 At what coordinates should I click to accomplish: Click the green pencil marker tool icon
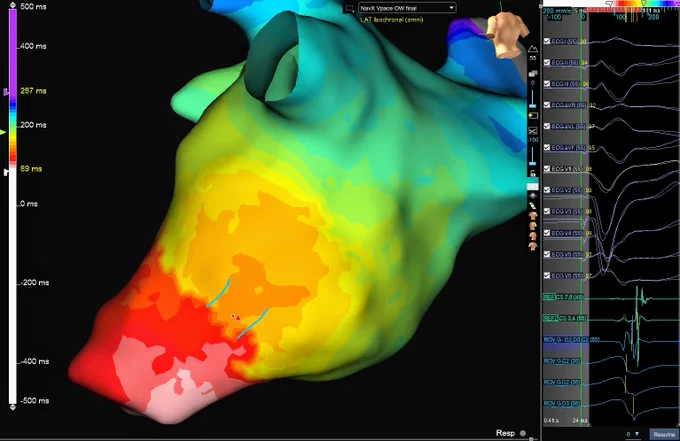533,206
